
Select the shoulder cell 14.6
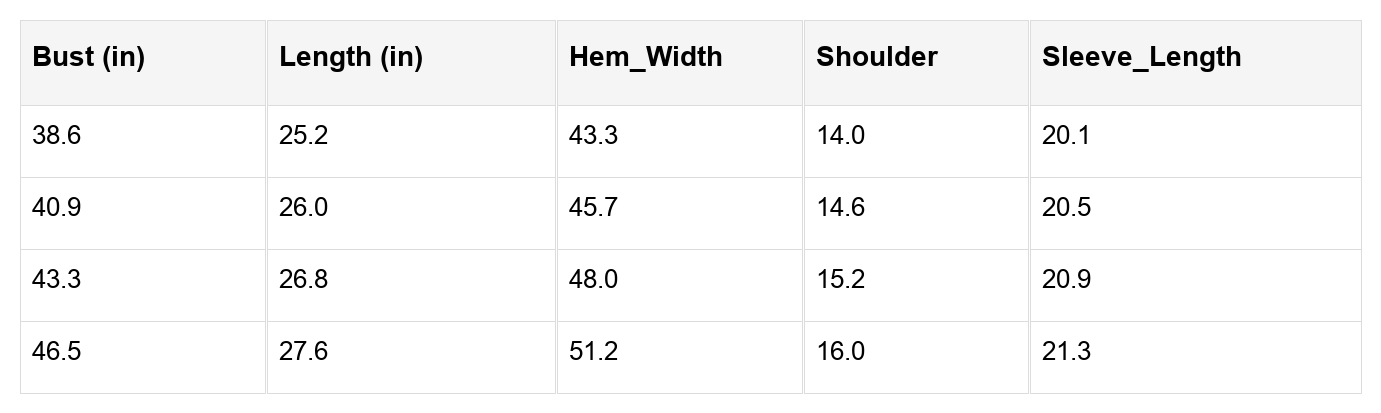coord(841,208)
